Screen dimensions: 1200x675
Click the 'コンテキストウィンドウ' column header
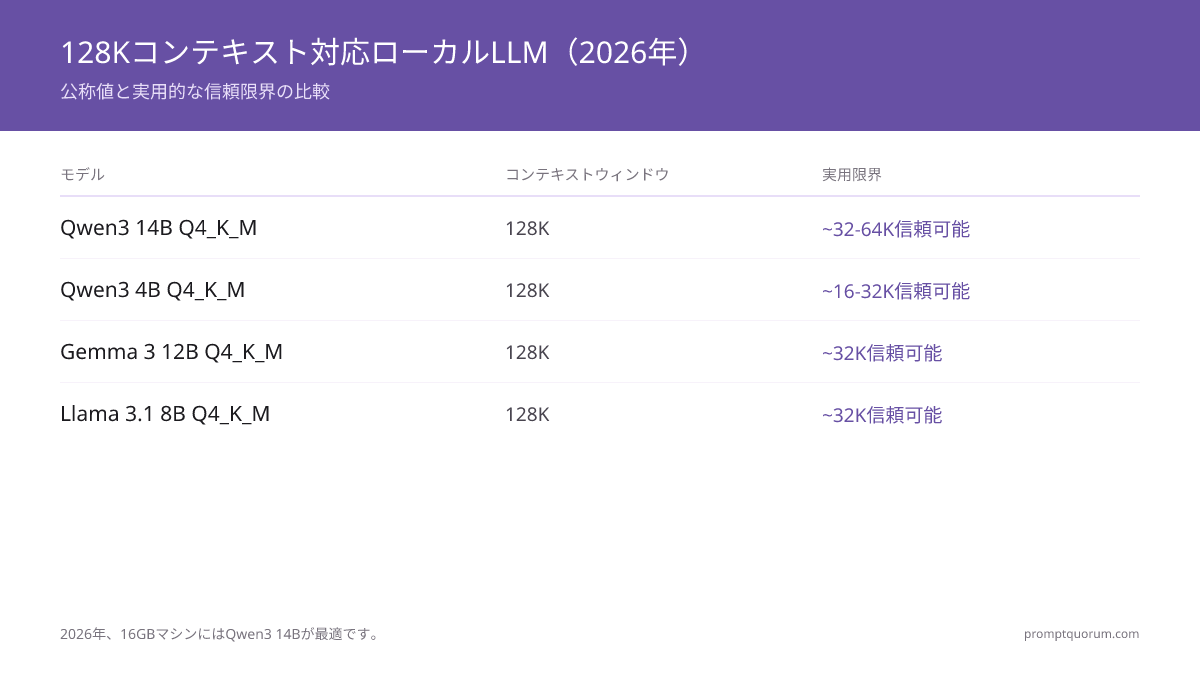587,174
